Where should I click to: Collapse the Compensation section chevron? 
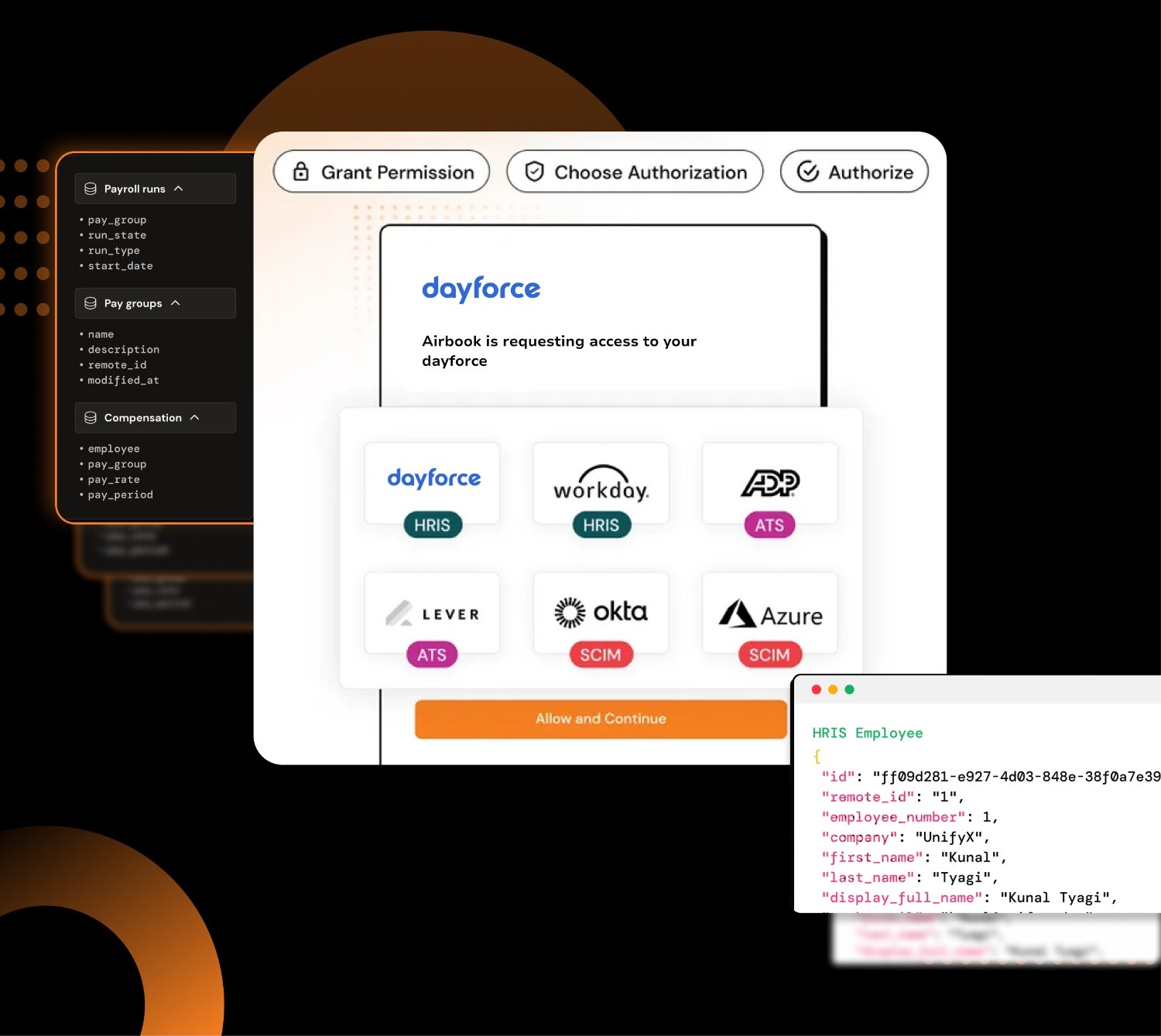[x=195, y=418]
